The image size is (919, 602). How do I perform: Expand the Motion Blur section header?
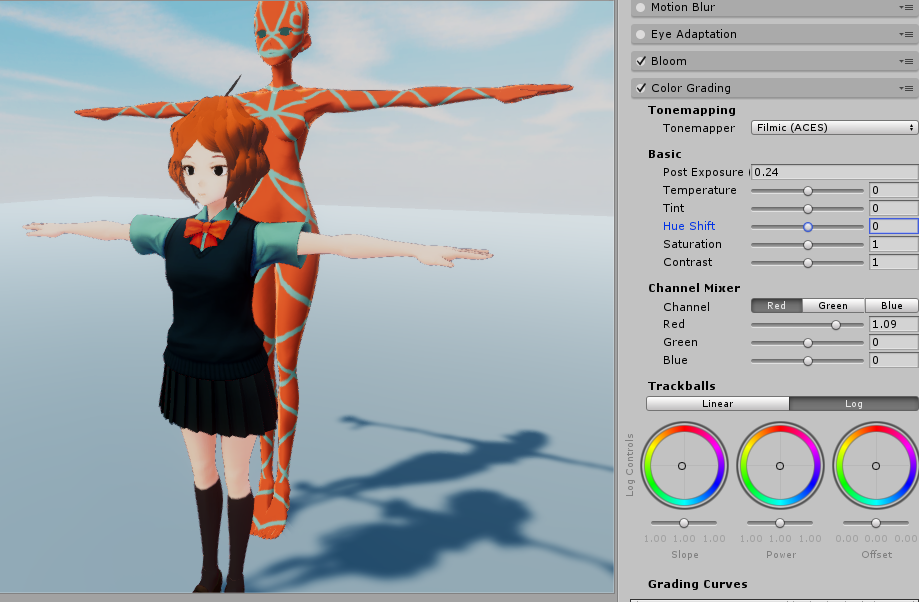(775, 8)
